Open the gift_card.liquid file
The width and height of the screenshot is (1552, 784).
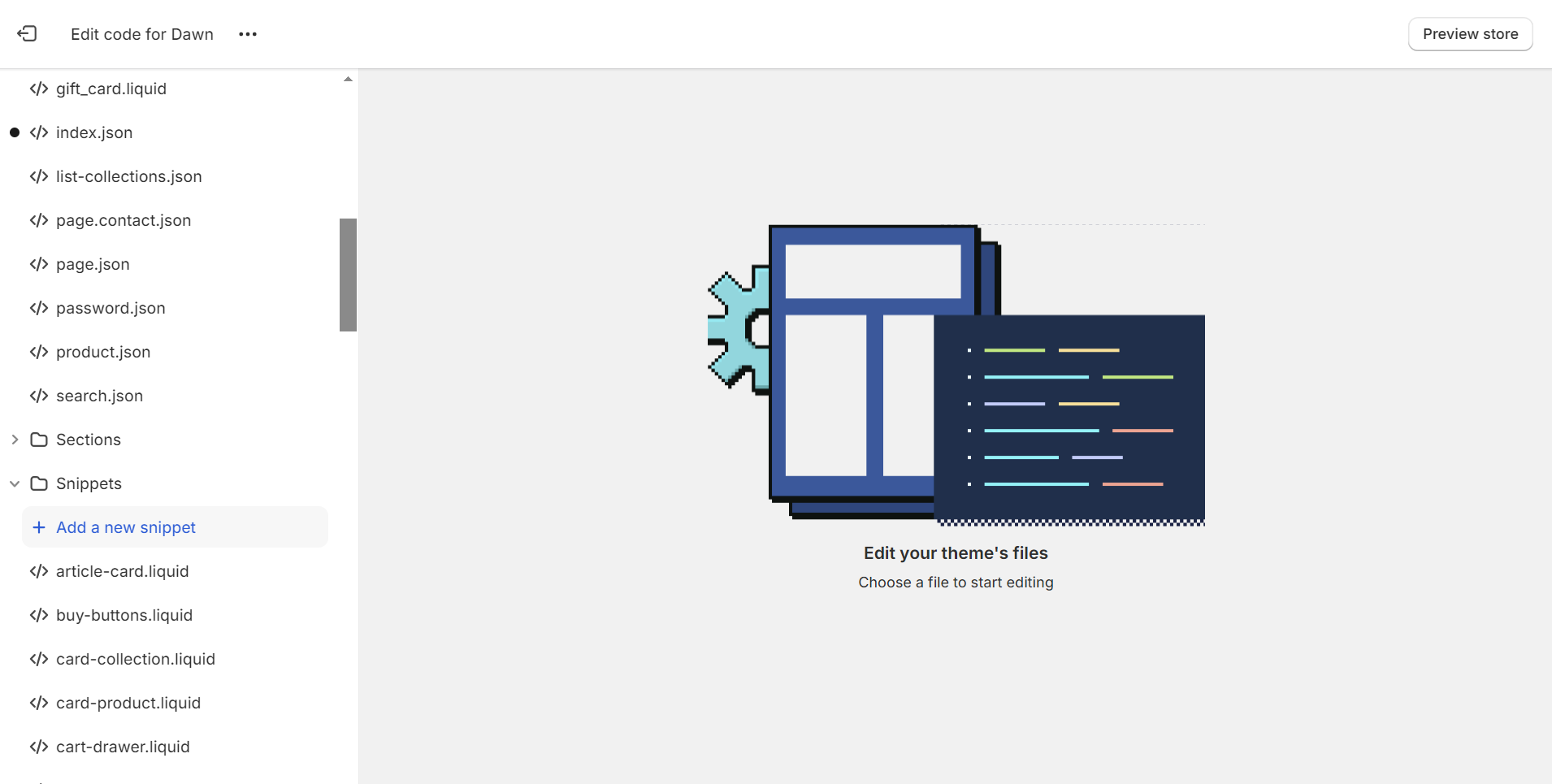coord(111,89)
